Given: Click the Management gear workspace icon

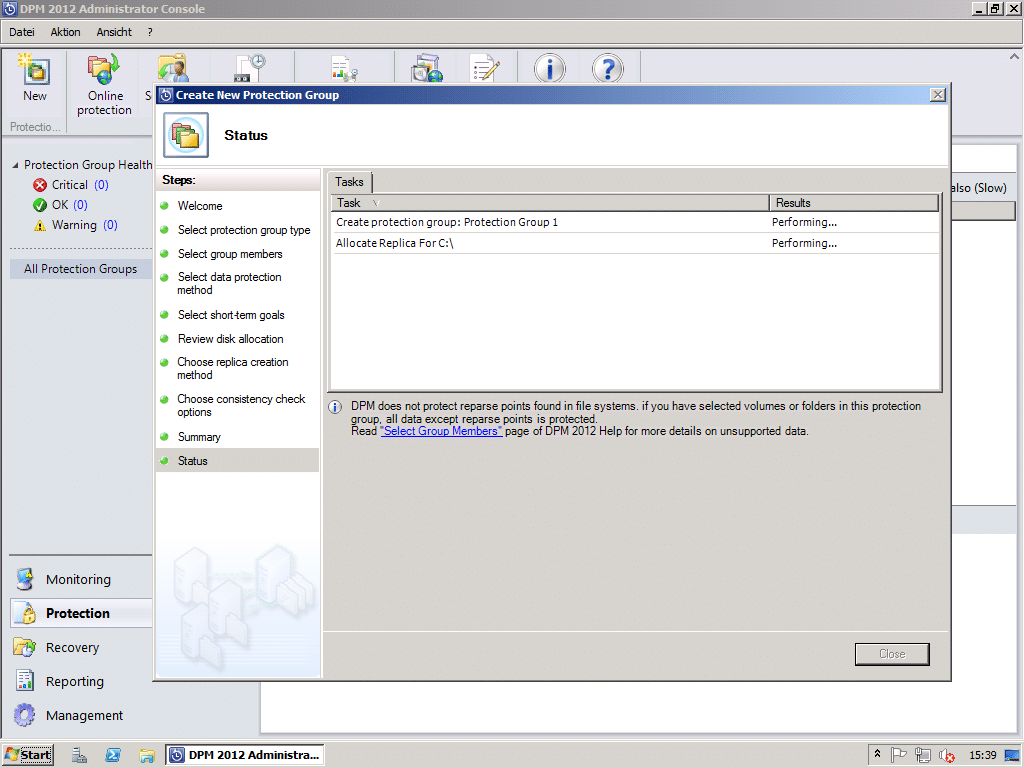Looking at the screenshot, I should 25,715.
